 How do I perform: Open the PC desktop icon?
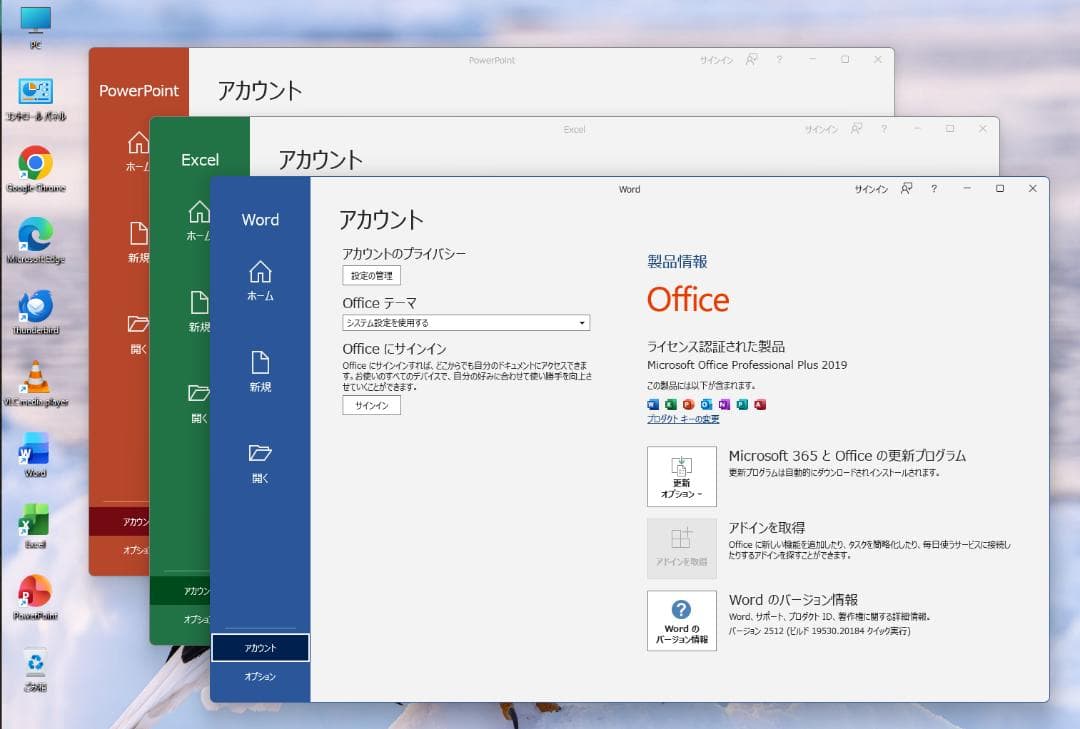click(x=35, y=26)
